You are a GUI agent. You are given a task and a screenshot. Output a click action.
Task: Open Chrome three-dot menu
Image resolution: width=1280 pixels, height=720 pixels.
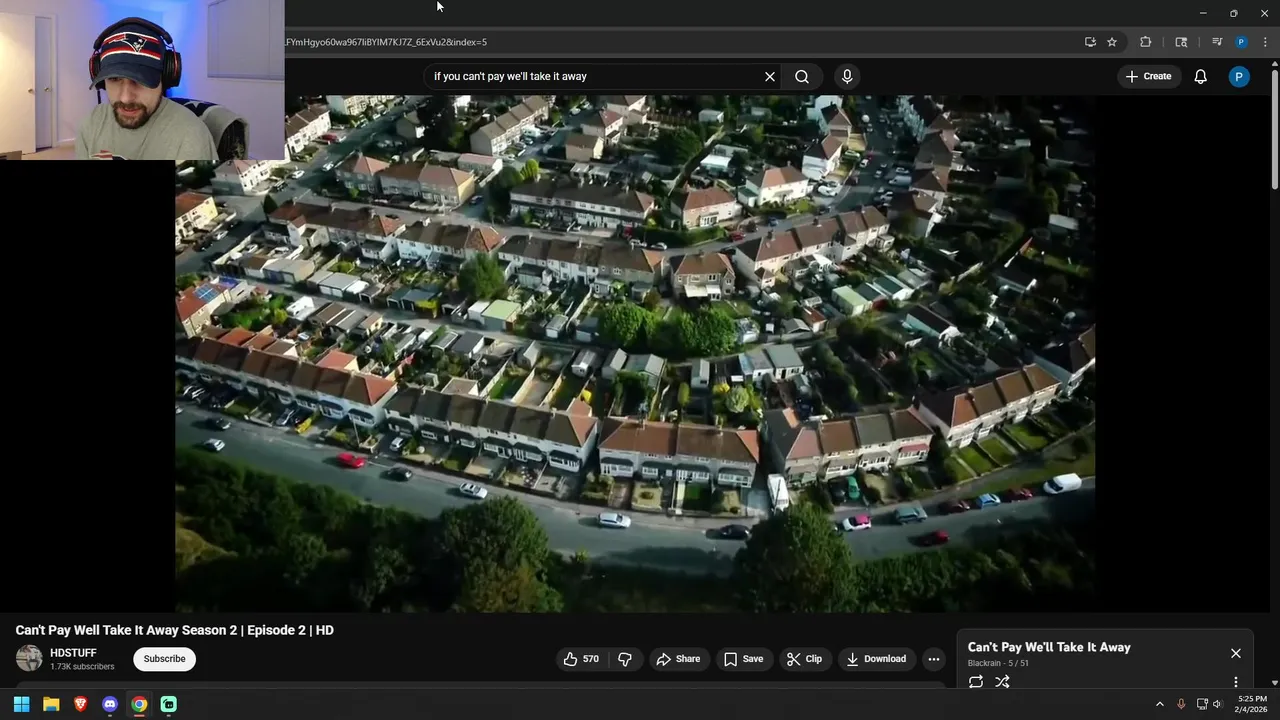point(1266,42)
